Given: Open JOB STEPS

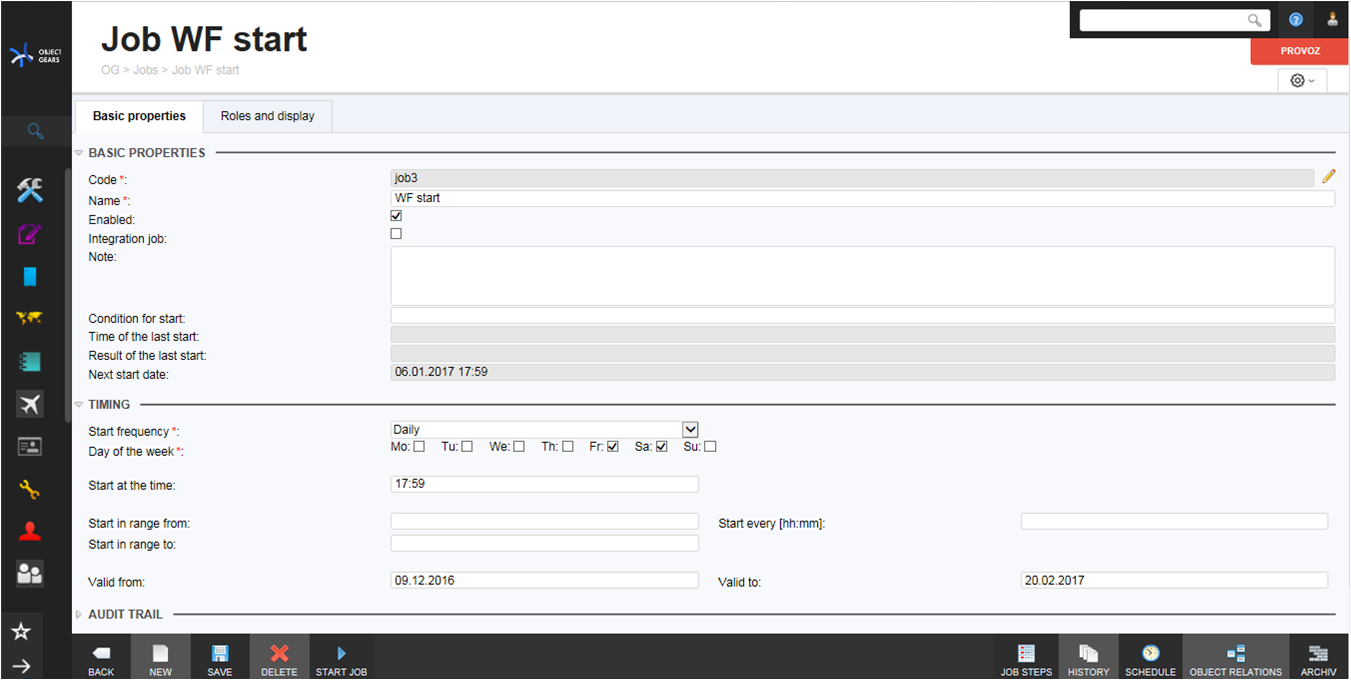Looking at the screenshot, I should [1026, 658].
